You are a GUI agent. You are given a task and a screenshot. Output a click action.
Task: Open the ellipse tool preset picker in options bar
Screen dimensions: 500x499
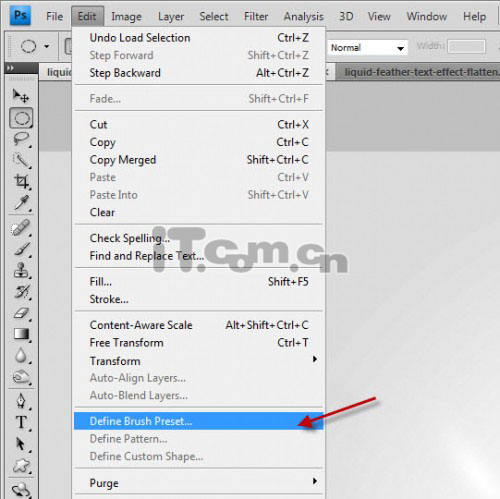(47, 46)
